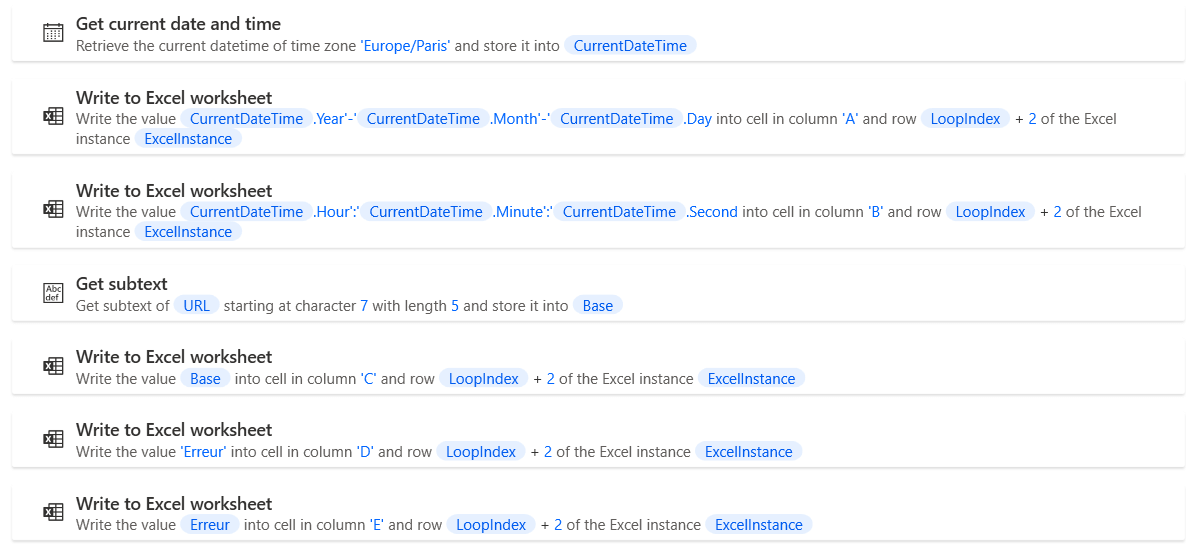1186x554 pixels.
Task: Click ExcelInstance chip in the column 'C' action
Action: (751, 379)
